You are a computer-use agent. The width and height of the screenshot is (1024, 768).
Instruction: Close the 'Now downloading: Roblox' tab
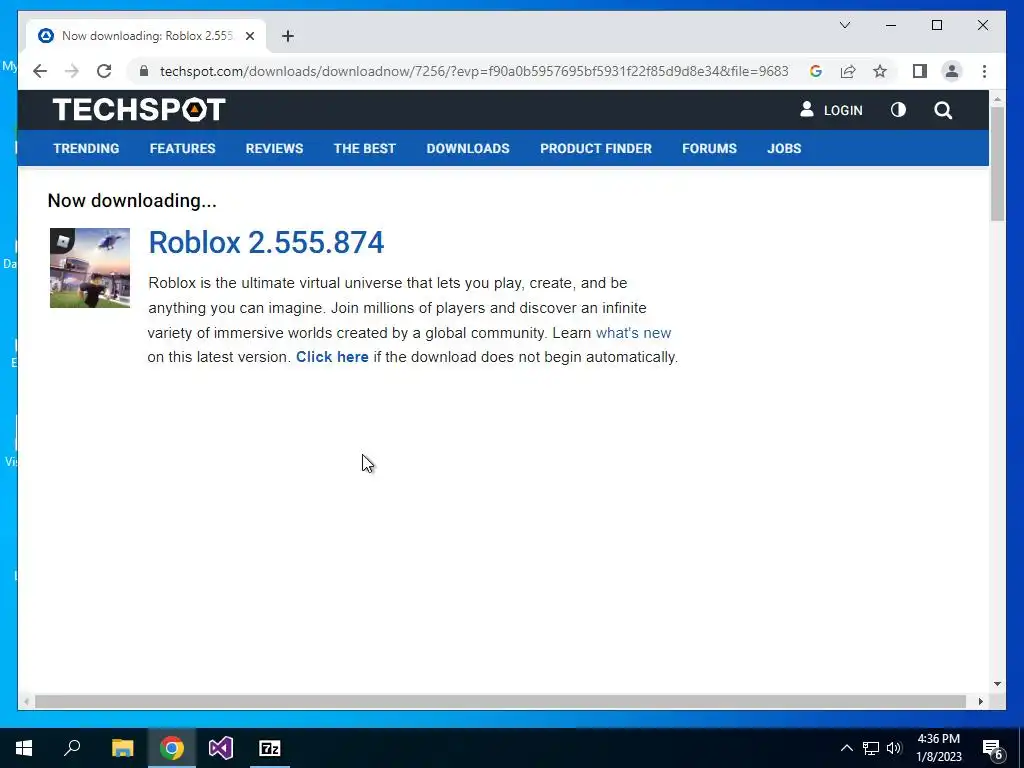coord(249,36)
